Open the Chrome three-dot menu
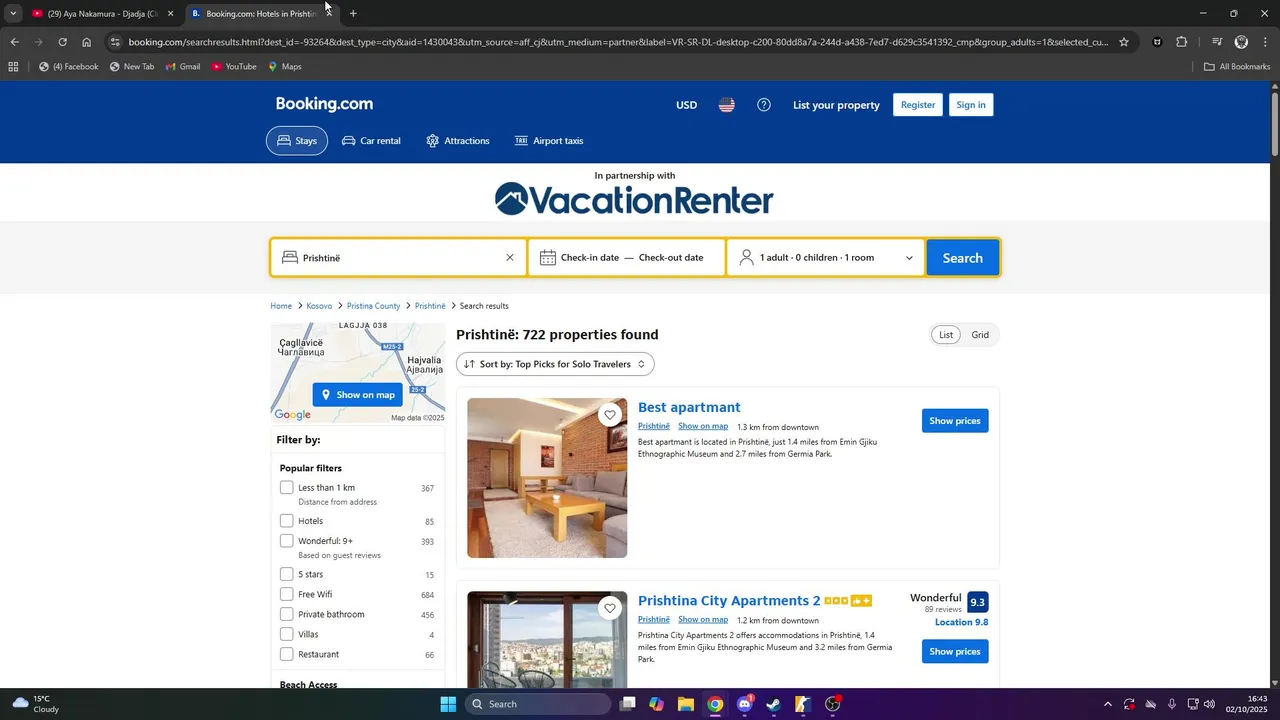 (x=1265, y=42)
